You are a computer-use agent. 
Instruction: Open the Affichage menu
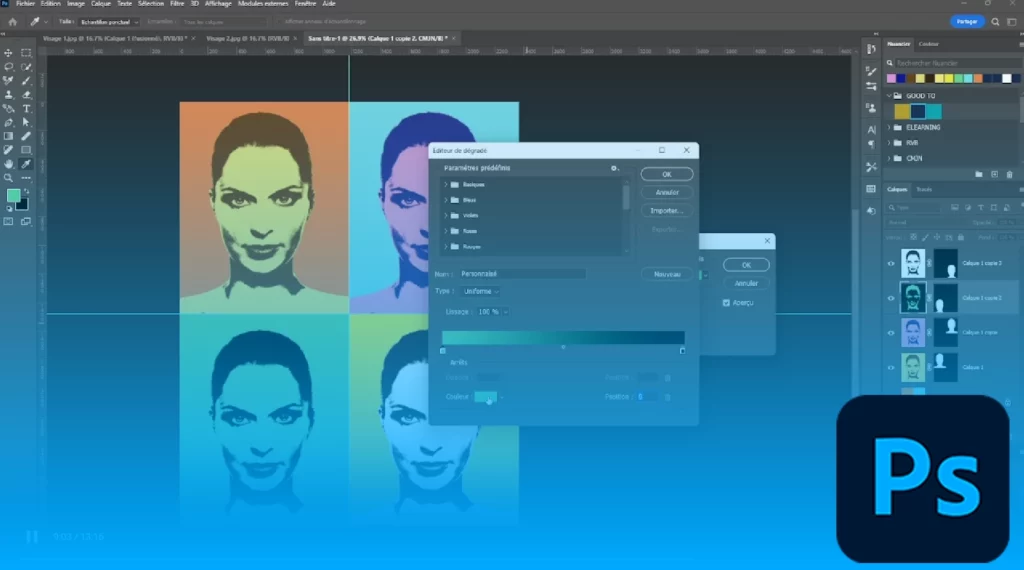click(x=218, y=4)
